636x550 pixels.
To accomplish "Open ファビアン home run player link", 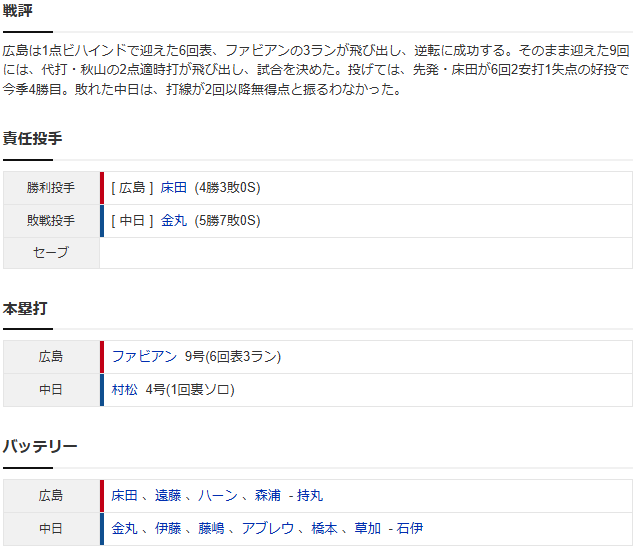I will (144, 357).
